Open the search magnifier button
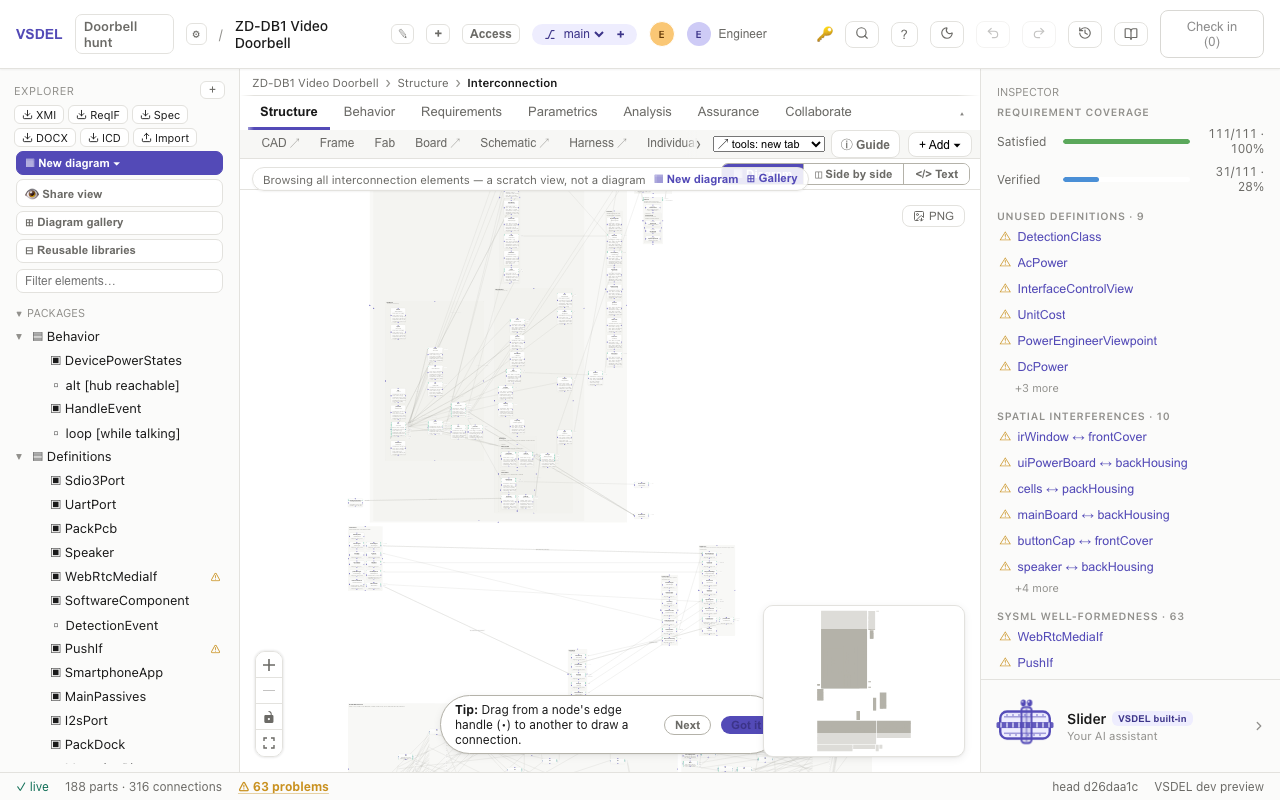Screen dimensions: 1280x800 [861, 34]
